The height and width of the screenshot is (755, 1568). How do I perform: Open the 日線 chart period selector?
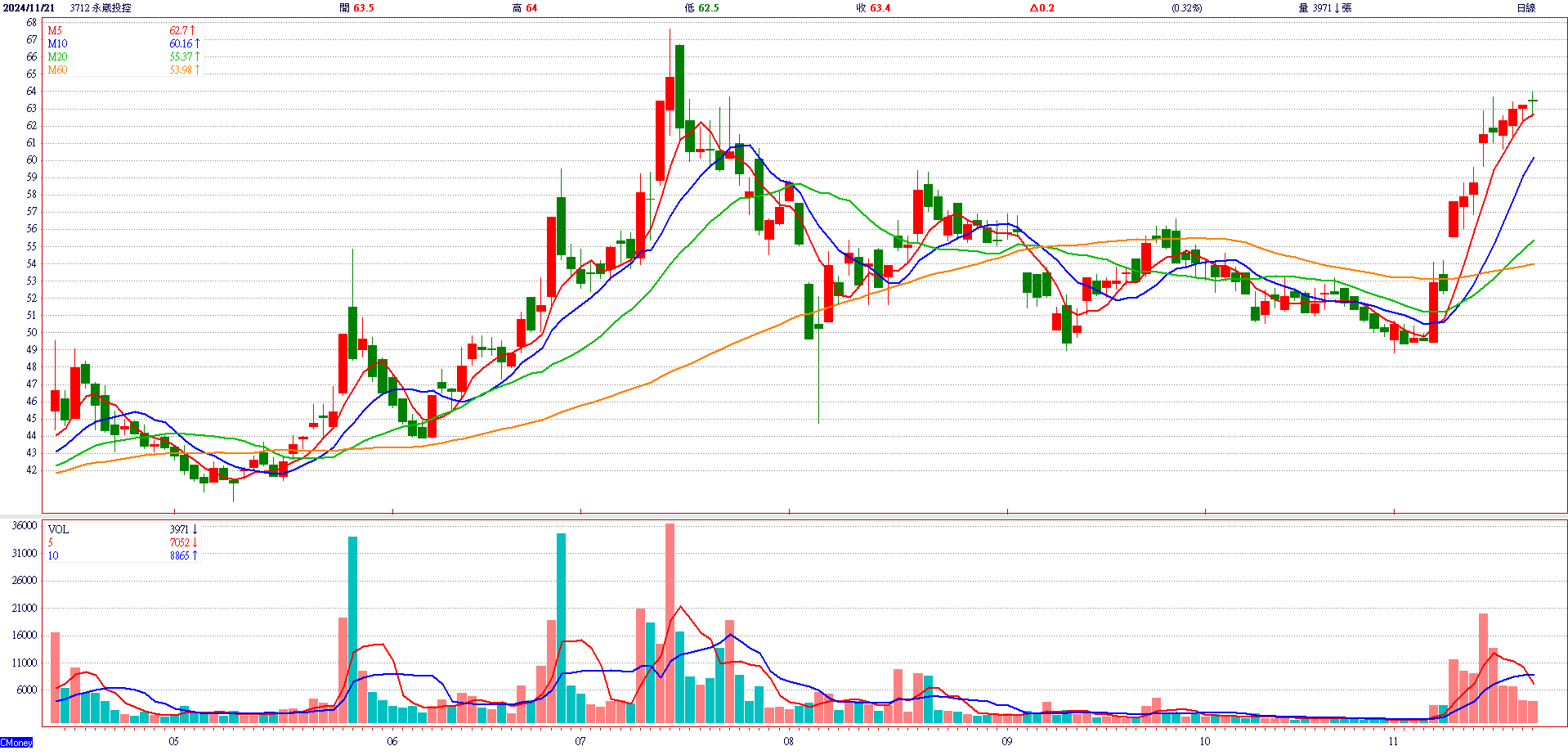tap(1525, 7)
